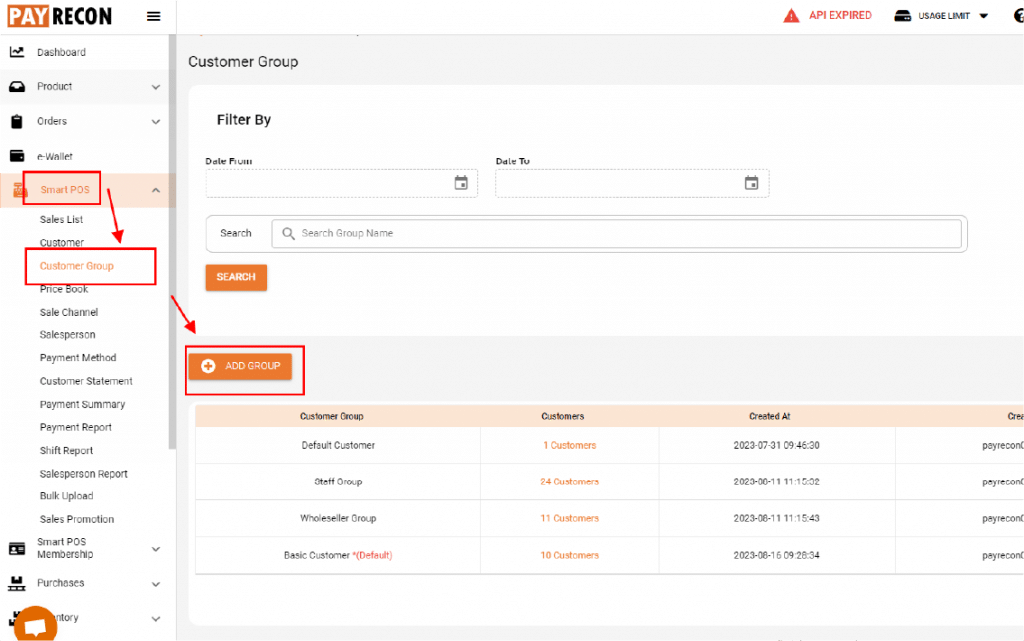Open the Salesperson submenu item
This screenshot has width=1024, height=641.
click(67, 334)
